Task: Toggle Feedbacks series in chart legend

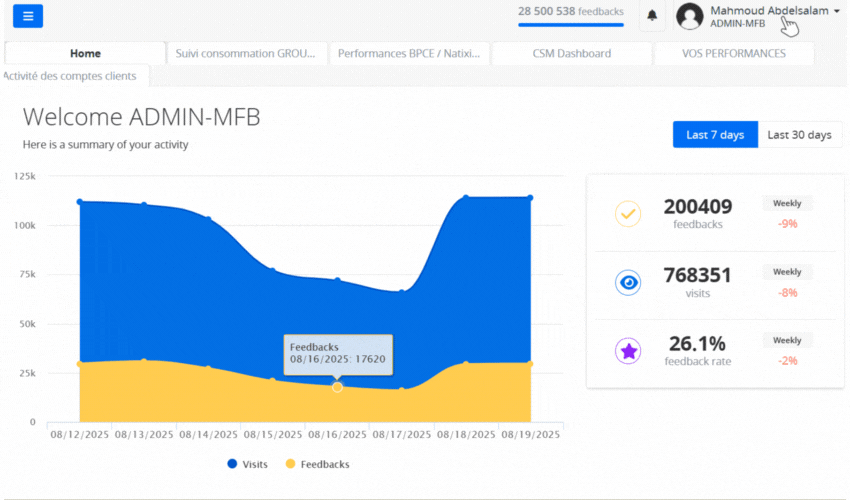Action: coord(317,464)
